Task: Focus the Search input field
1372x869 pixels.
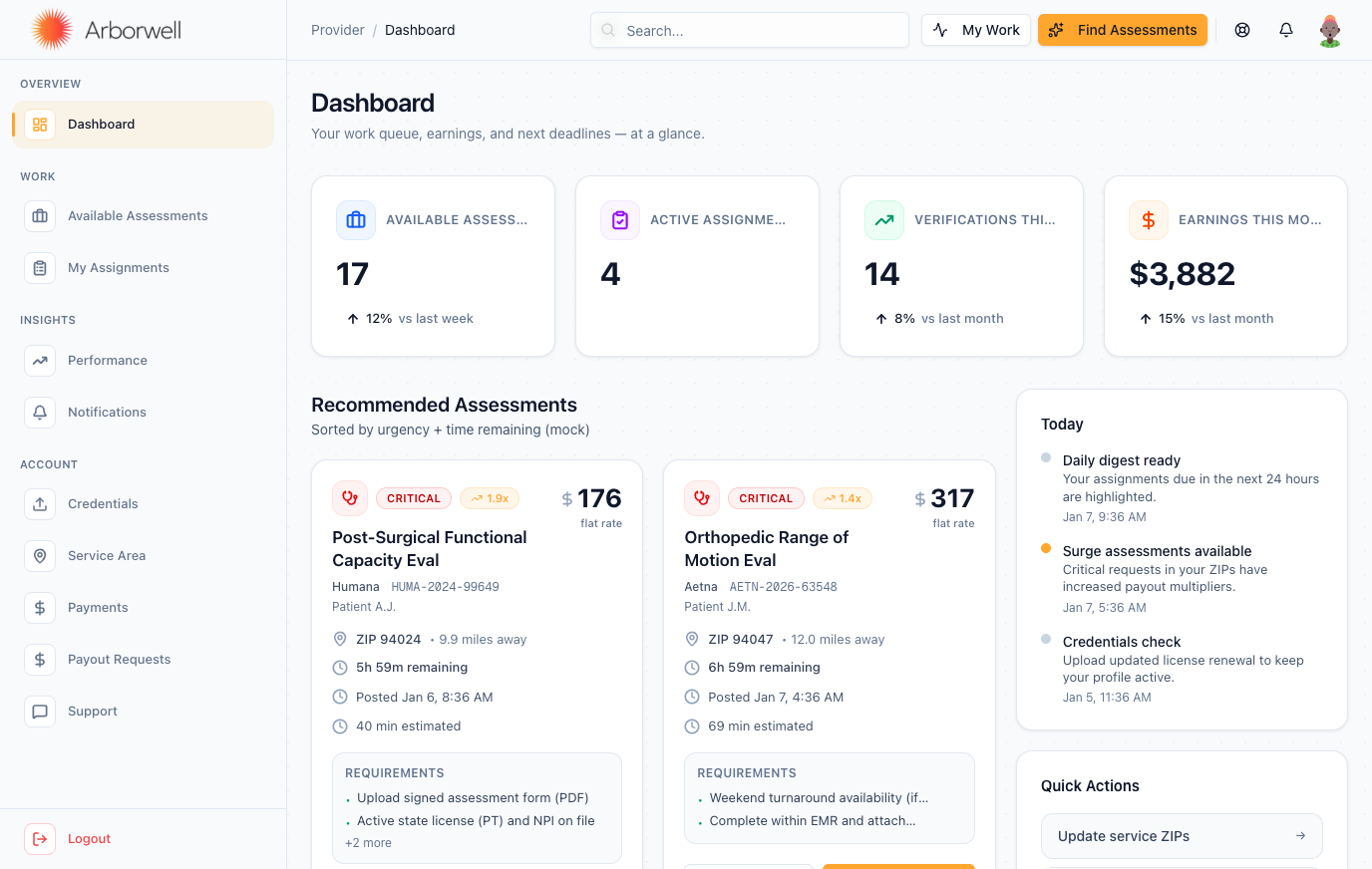Action: (x=758, y=31)
